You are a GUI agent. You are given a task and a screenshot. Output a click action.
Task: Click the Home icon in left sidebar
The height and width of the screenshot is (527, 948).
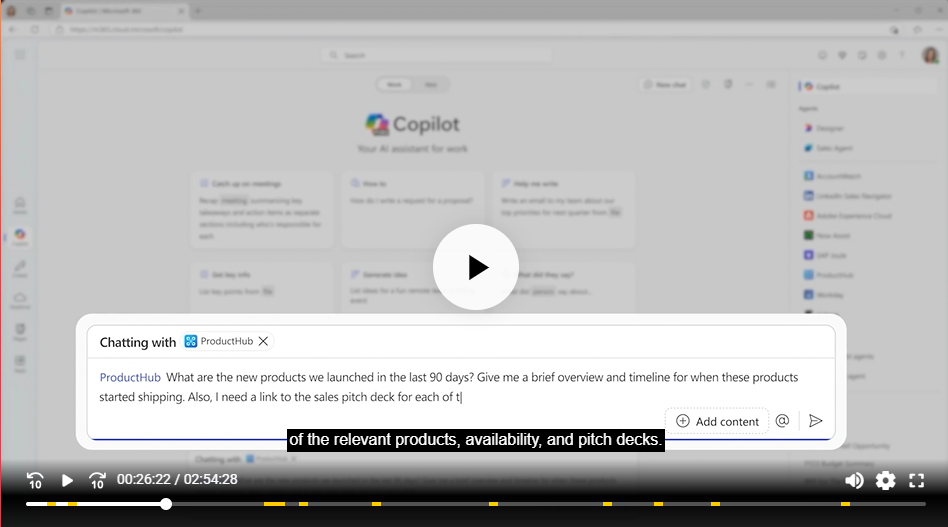(x=20, y=205)
